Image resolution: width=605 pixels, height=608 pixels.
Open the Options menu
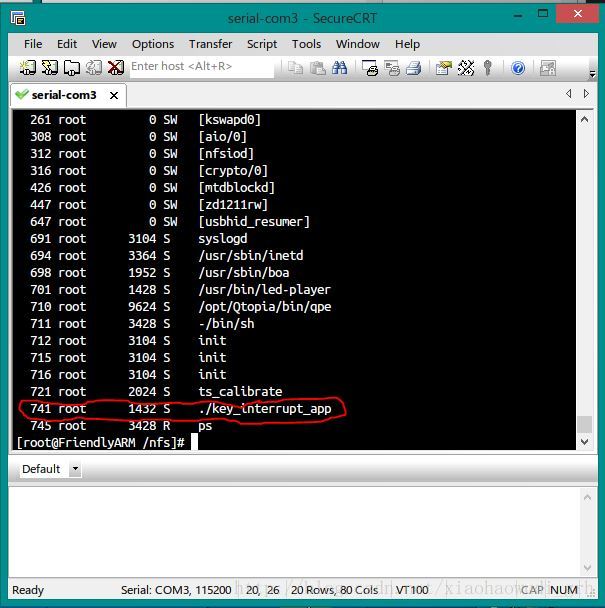(153, 44)
